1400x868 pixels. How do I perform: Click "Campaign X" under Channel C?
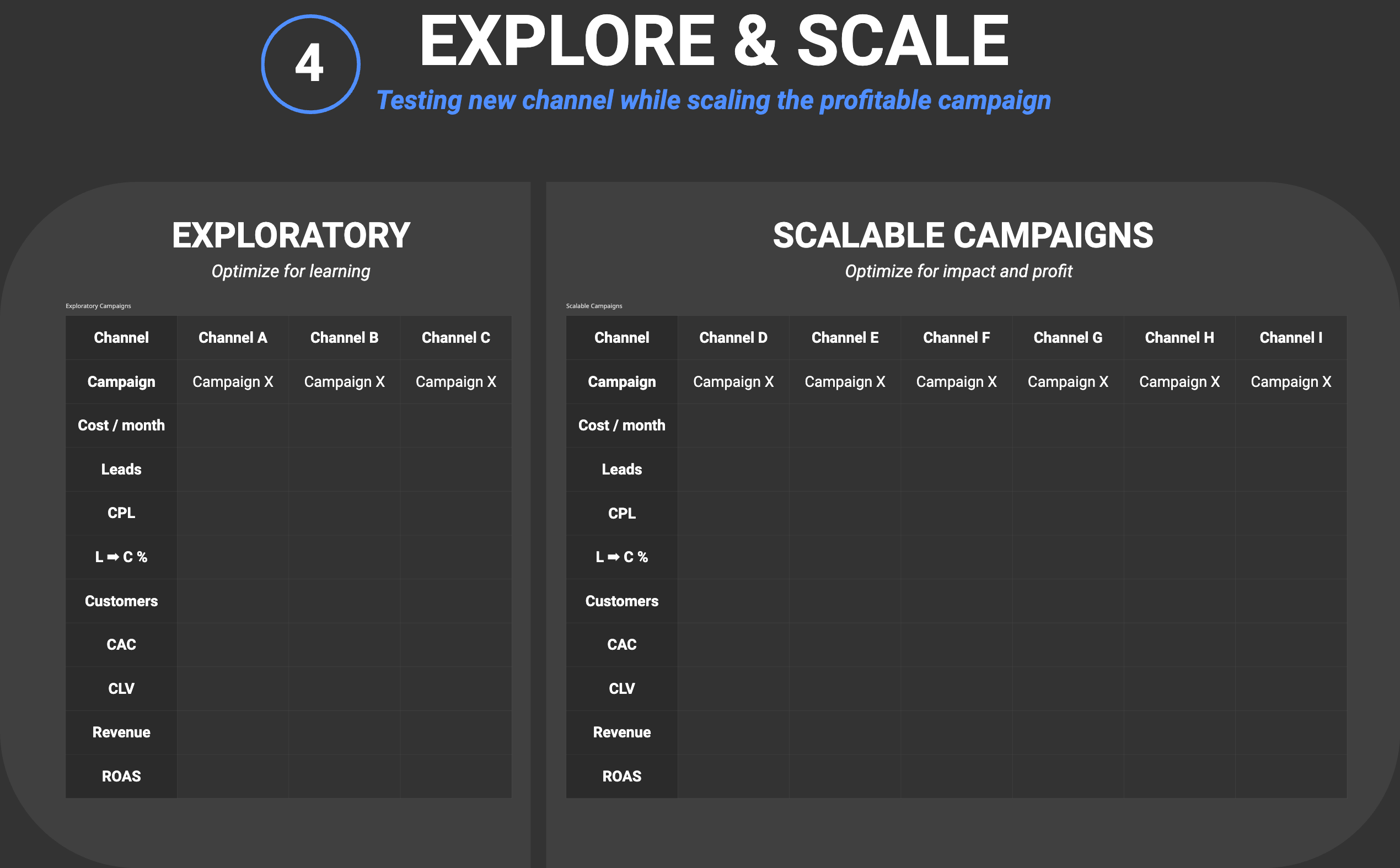point(455,382)
